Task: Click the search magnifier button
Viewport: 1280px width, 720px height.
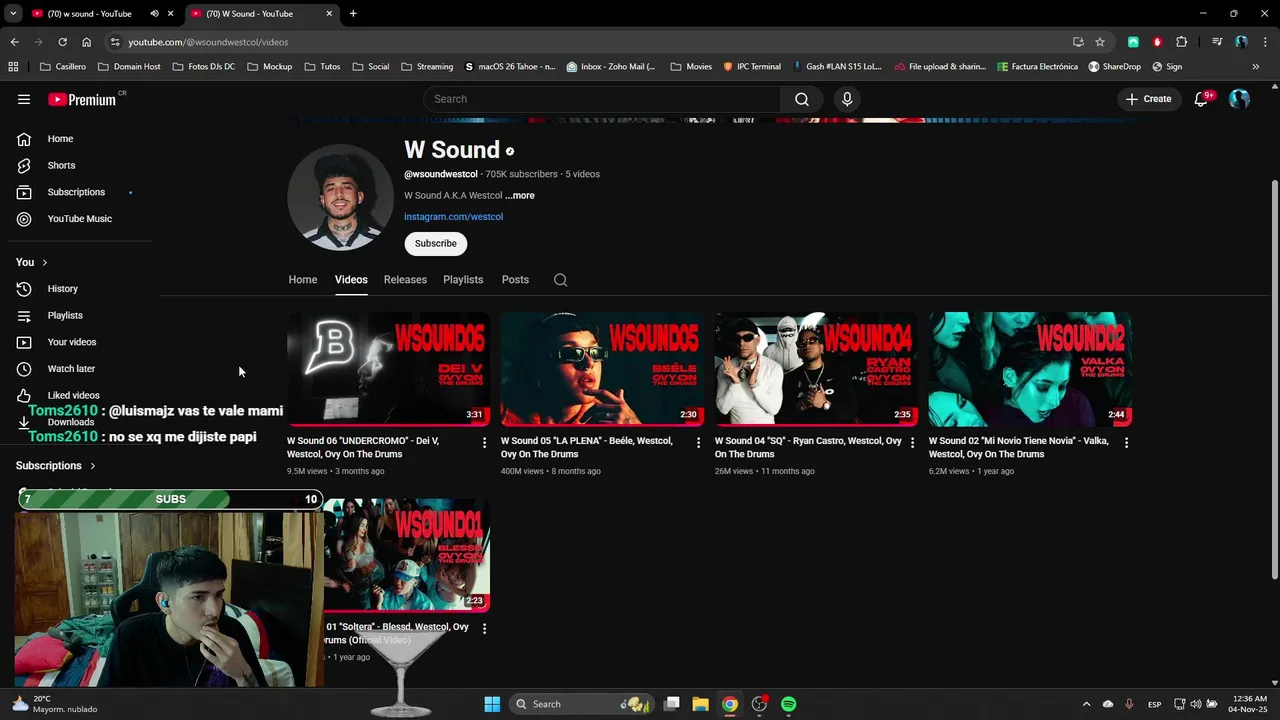Action: pyautogui.click(x=802, y=99)
